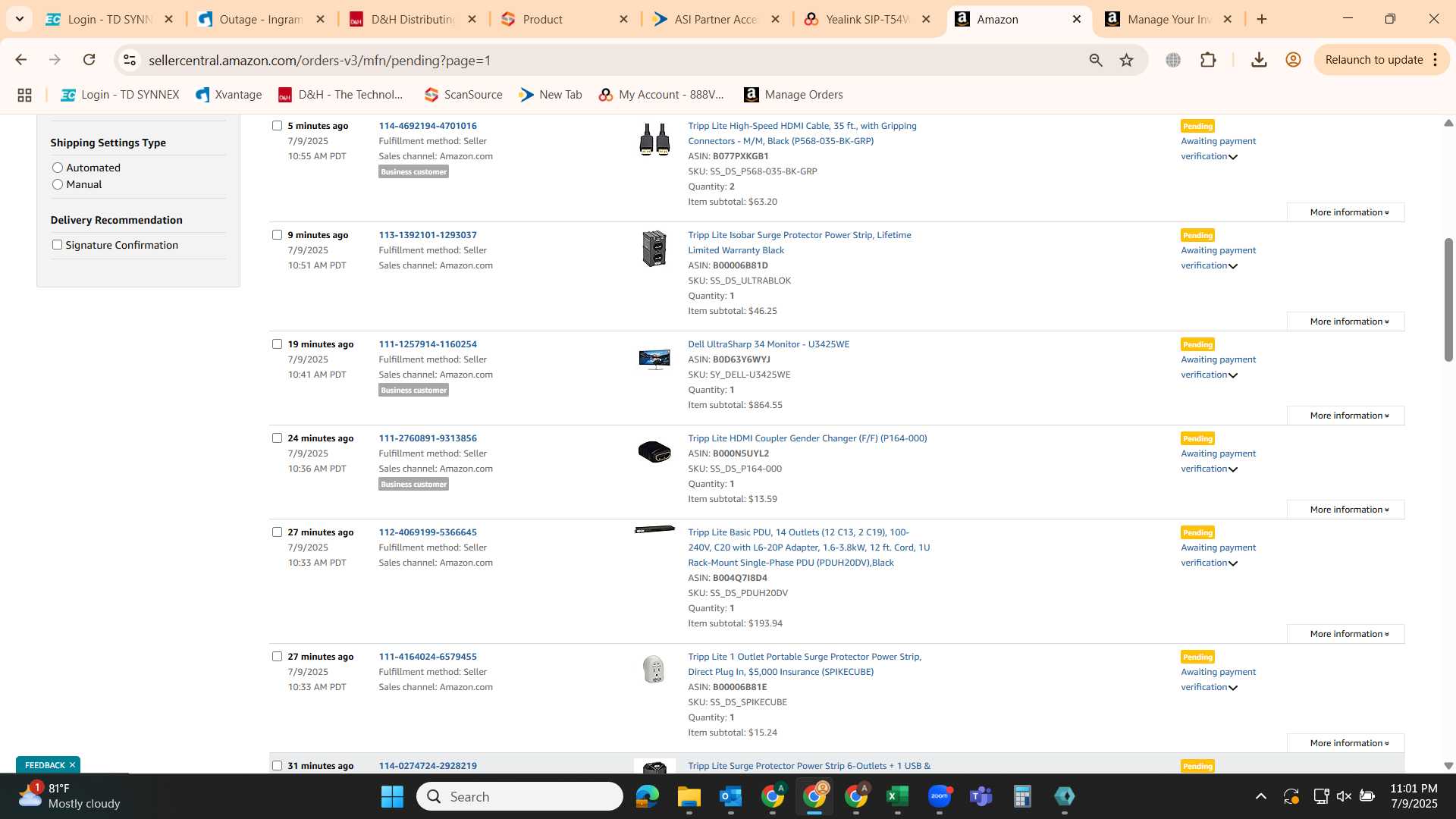Open Excel from taskbar
Viewport: 1456px width, 819px height.
point(898,796)
